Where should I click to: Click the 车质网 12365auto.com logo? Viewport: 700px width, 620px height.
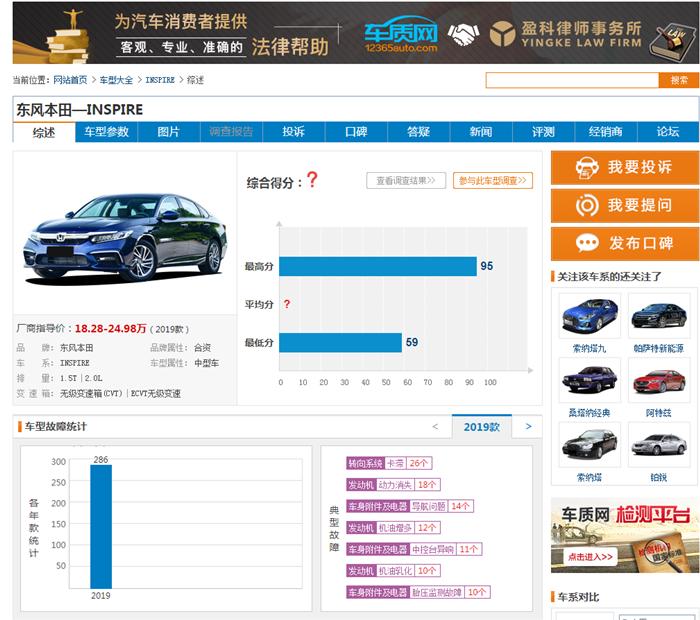[400, 34]
